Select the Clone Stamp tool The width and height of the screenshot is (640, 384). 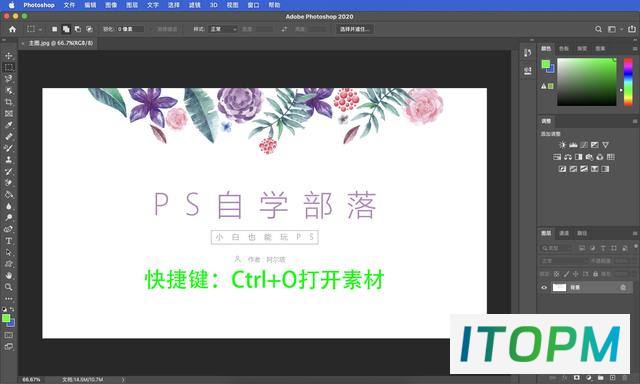point(9,160)
